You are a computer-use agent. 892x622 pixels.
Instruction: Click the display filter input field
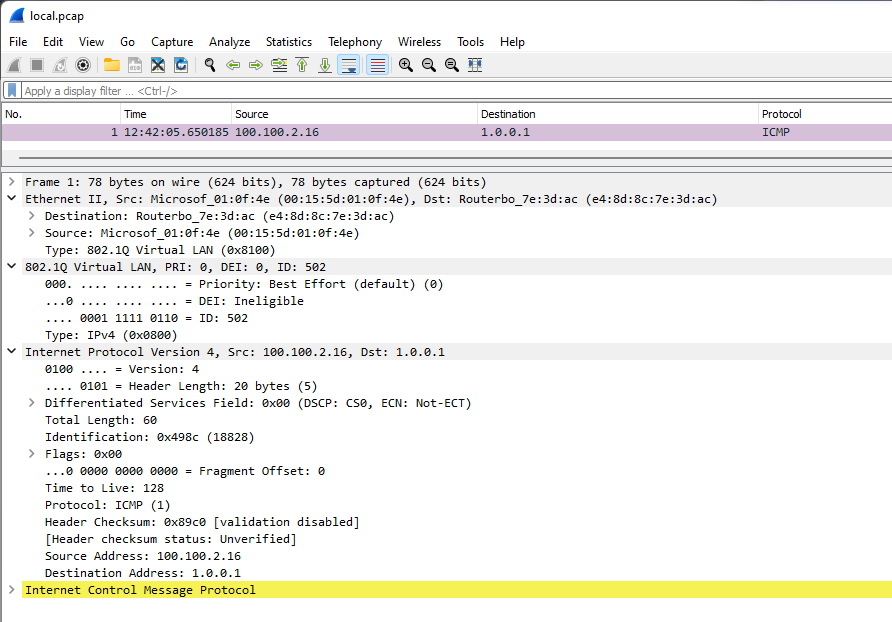pos(200,90)
